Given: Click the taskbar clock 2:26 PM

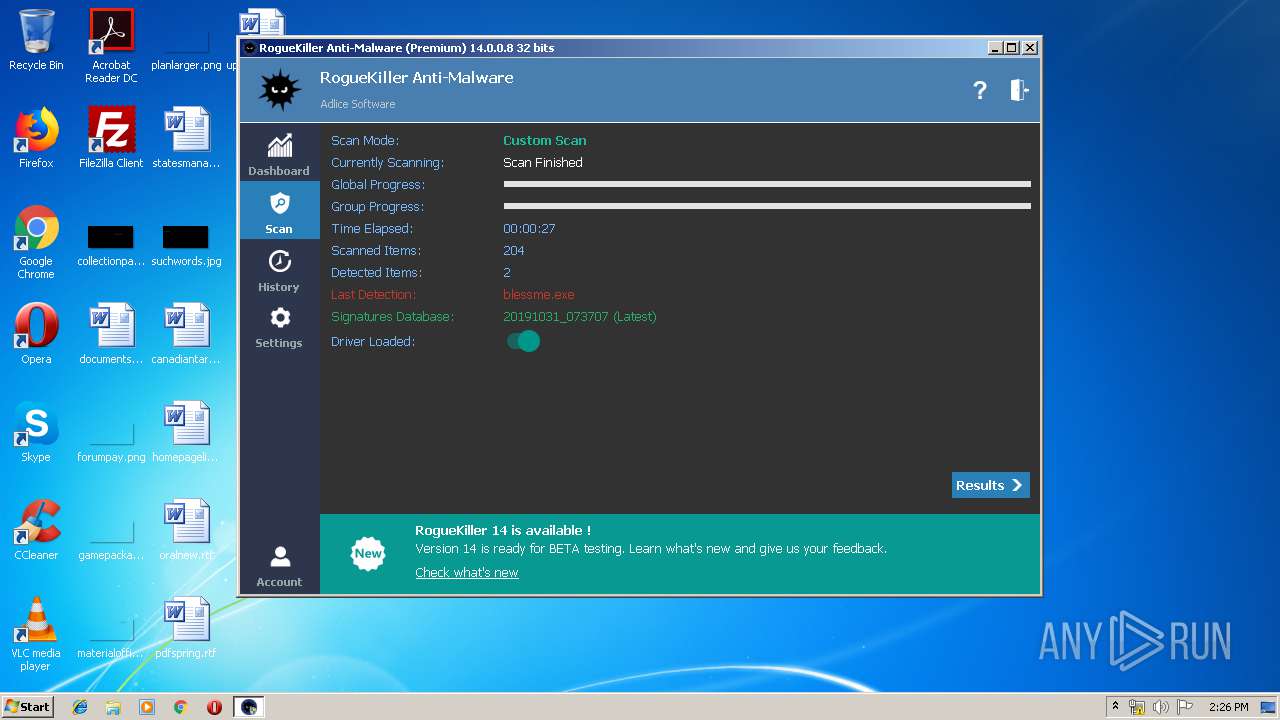Looking at the screenshot, I should click(1228, 707).
